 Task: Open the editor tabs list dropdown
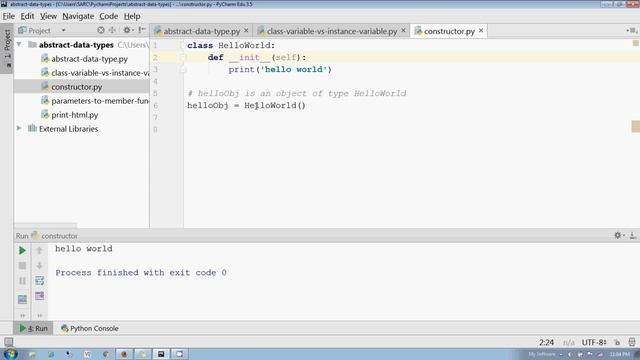pos(631,30)
